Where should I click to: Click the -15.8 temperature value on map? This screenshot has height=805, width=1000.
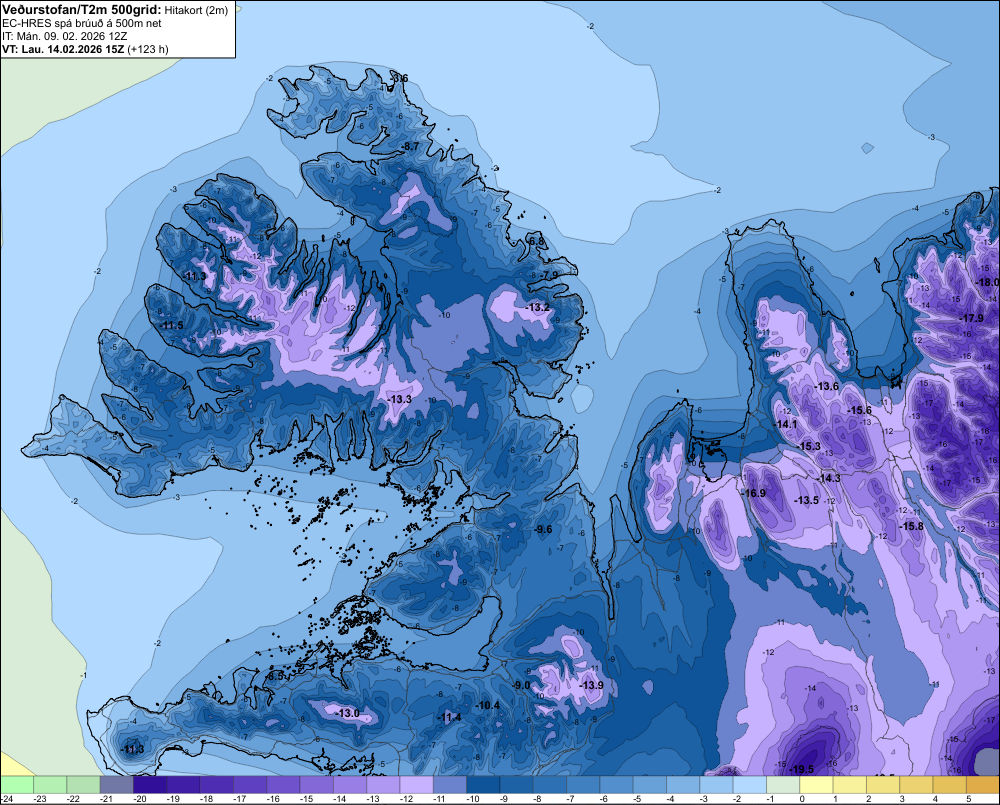pos(912,526)
